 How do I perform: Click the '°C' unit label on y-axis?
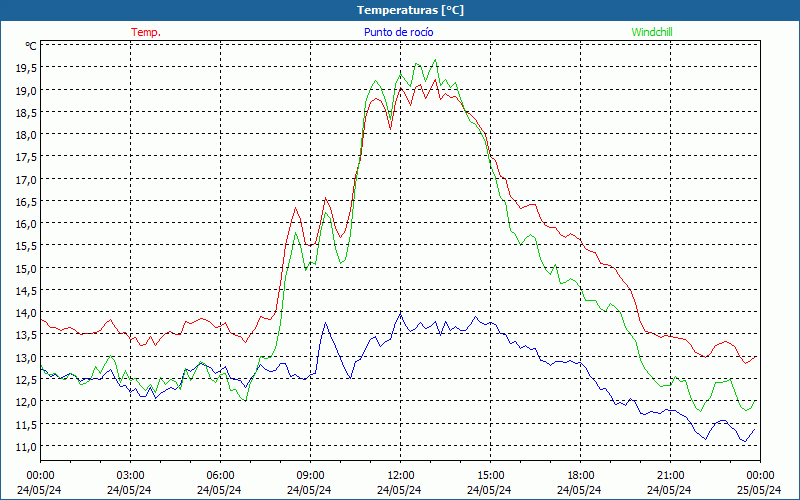(31, 46)
